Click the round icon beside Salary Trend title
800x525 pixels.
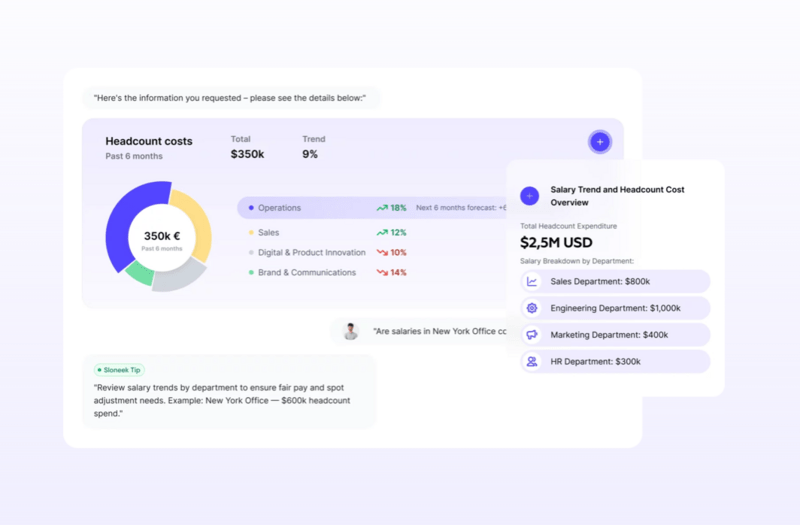[x=530, y=196]
